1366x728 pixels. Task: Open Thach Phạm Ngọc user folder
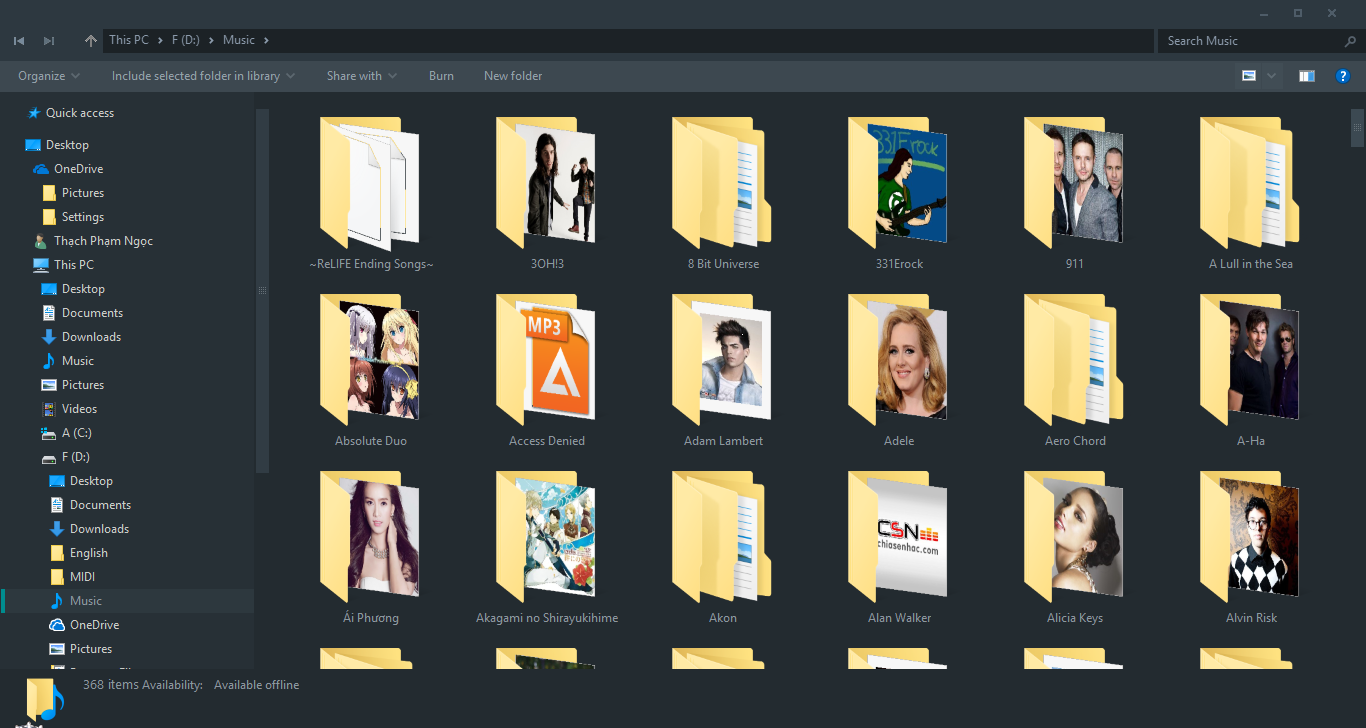point(103,241)
